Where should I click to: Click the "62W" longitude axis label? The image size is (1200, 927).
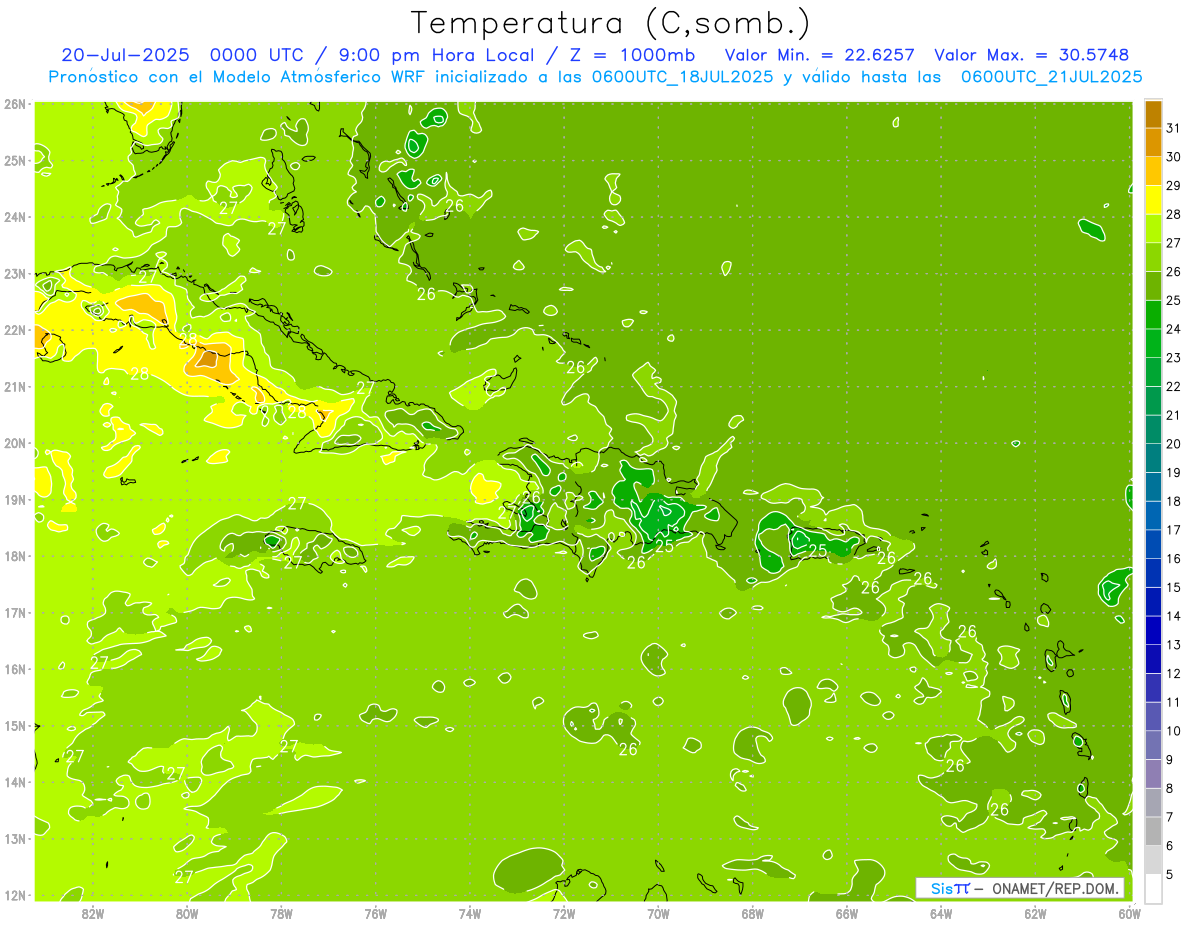point(1035,914)
